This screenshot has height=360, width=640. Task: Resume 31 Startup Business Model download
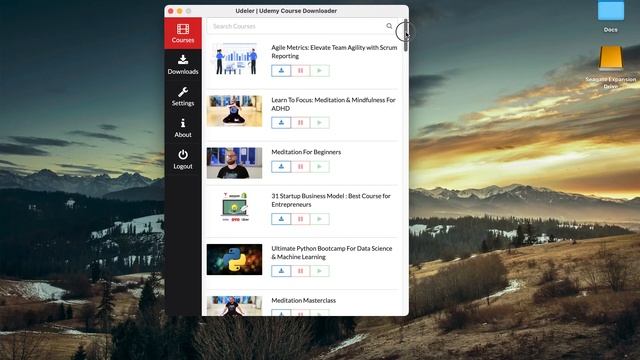tap(320, 219)
